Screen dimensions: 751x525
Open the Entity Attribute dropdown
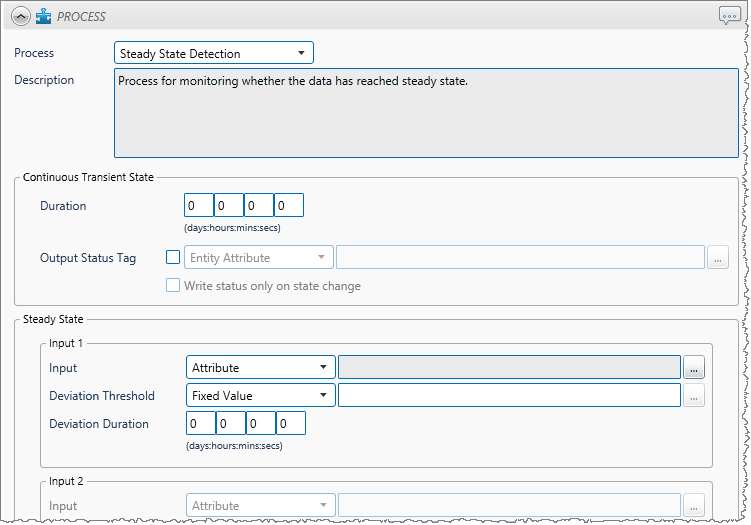[x=258, y=258]
